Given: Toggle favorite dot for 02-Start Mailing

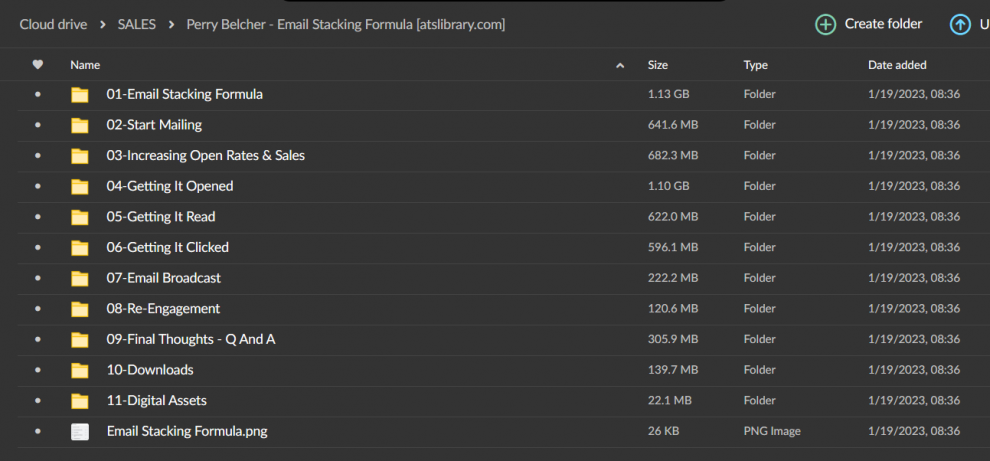Looking at the screenshot, I should pos(38,125).
